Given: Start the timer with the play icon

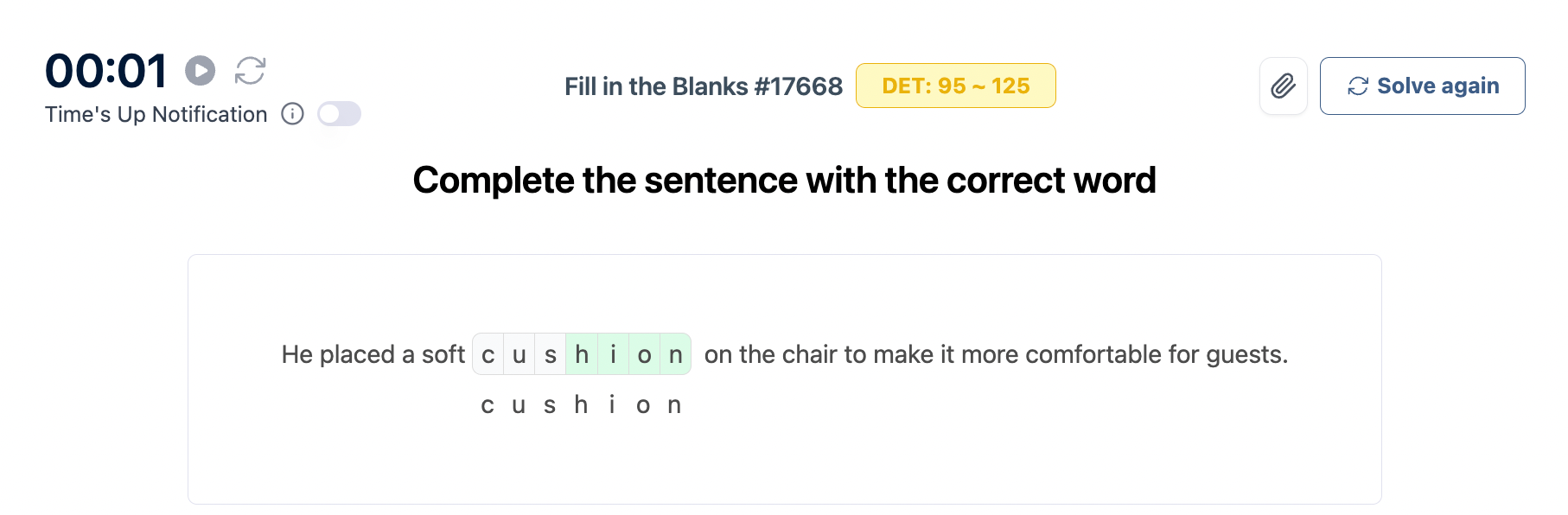Looking at the screenshot, I should point(201,71).
